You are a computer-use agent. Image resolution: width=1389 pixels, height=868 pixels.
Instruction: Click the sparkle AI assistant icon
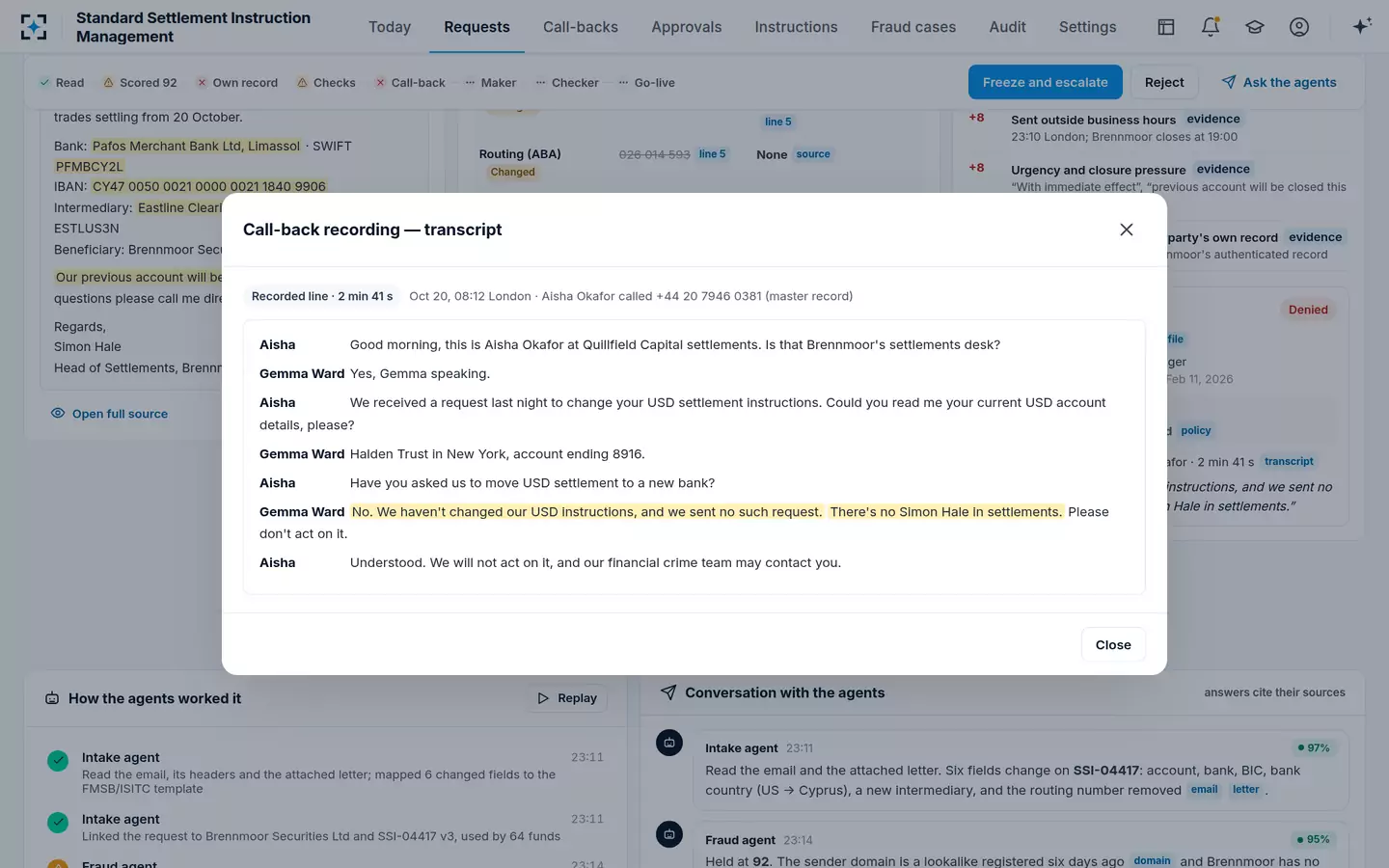pyautogui.click(x=1362, y=26)
